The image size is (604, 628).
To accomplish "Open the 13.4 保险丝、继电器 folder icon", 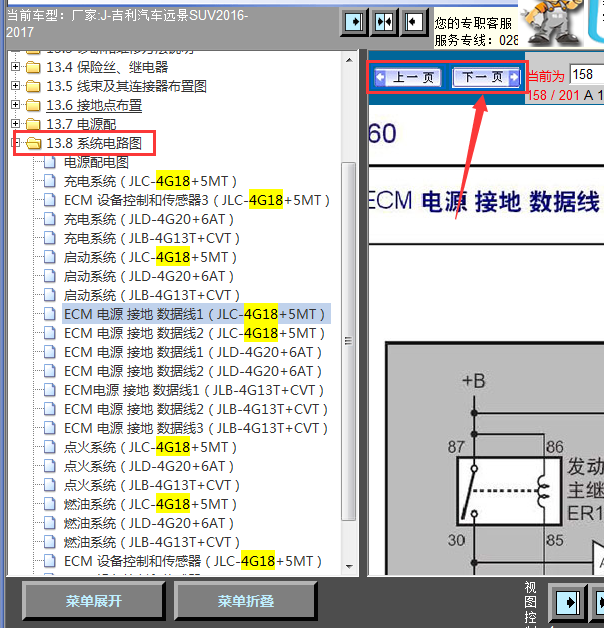I will coord(33,67).
